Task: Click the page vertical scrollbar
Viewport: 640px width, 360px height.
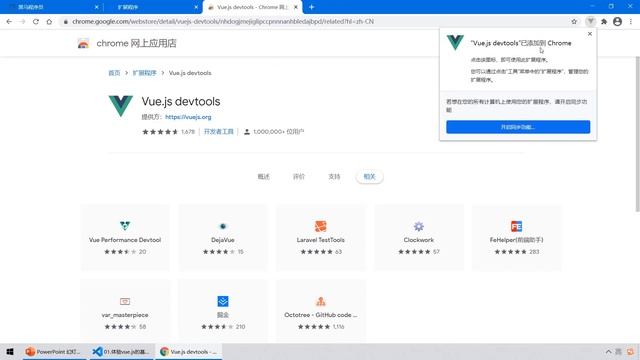Action: point(637,134)
